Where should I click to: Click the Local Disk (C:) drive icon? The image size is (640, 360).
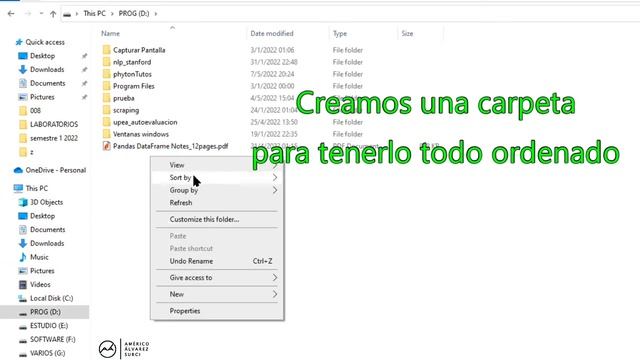(x=23, y=298)
